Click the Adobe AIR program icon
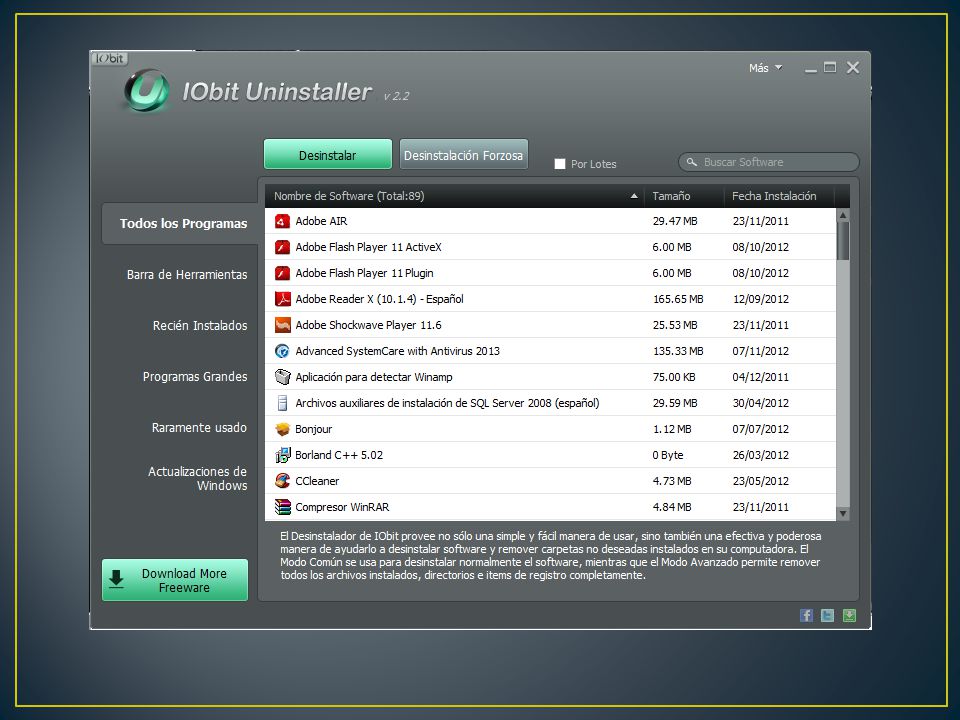Viewport: 960px width, 720px height. pos(282,221)
